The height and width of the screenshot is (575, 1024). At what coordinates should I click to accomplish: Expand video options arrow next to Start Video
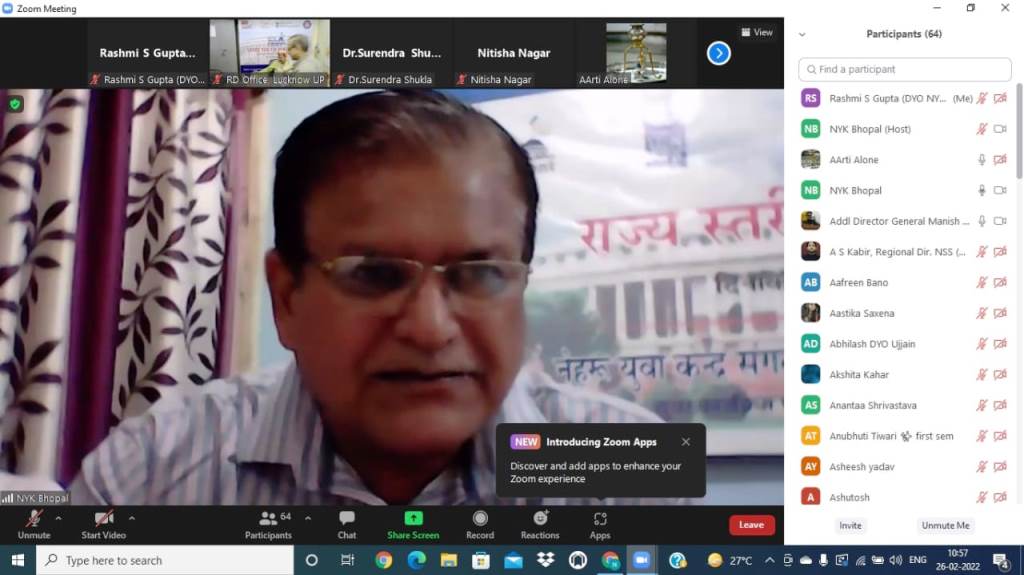point(132,518)
